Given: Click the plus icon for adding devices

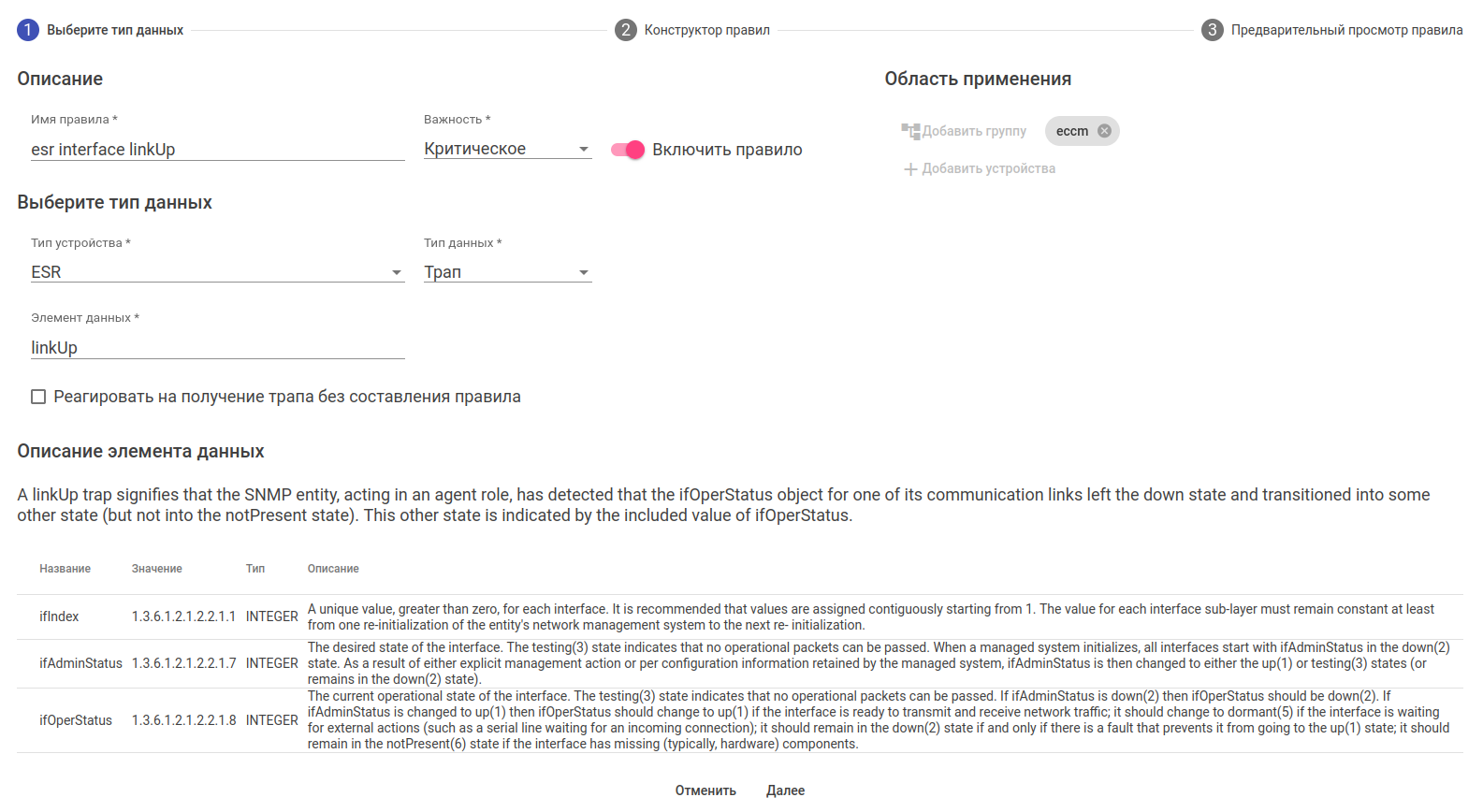Looking at the screenshot, I should [x=910, y=169].
